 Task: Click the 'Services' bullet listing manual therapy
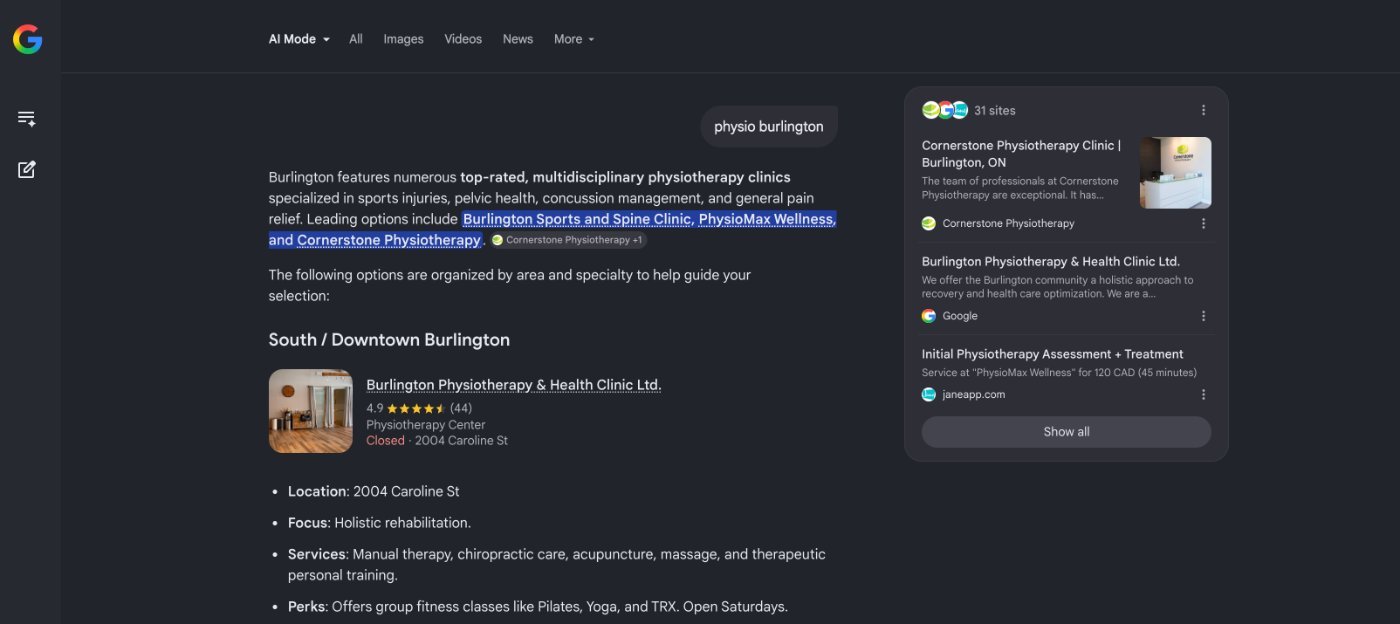pyautogui.click(x=557, y=564)
